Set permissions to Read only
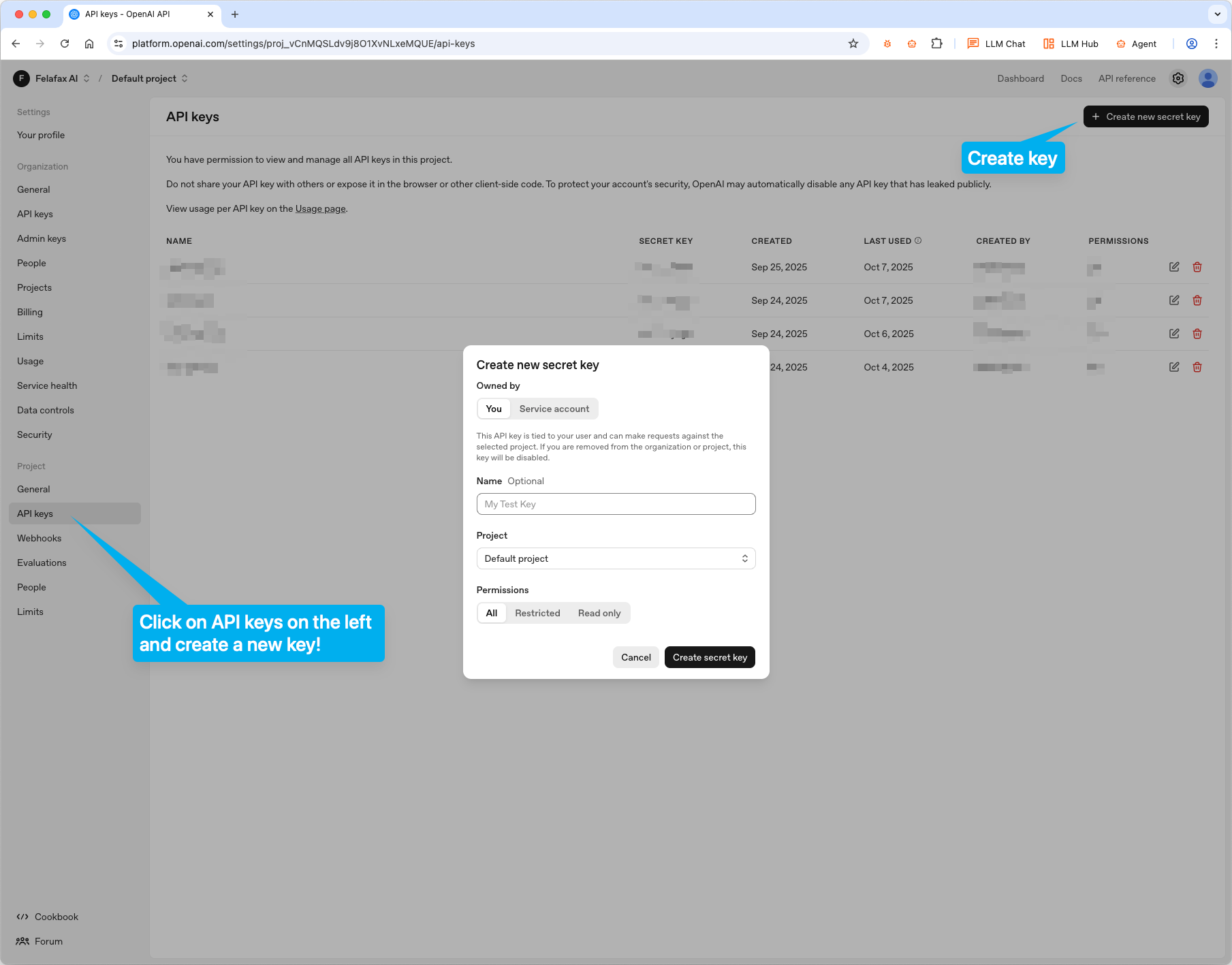Viewport: 1232px width, 965px height. pos(599,613)
